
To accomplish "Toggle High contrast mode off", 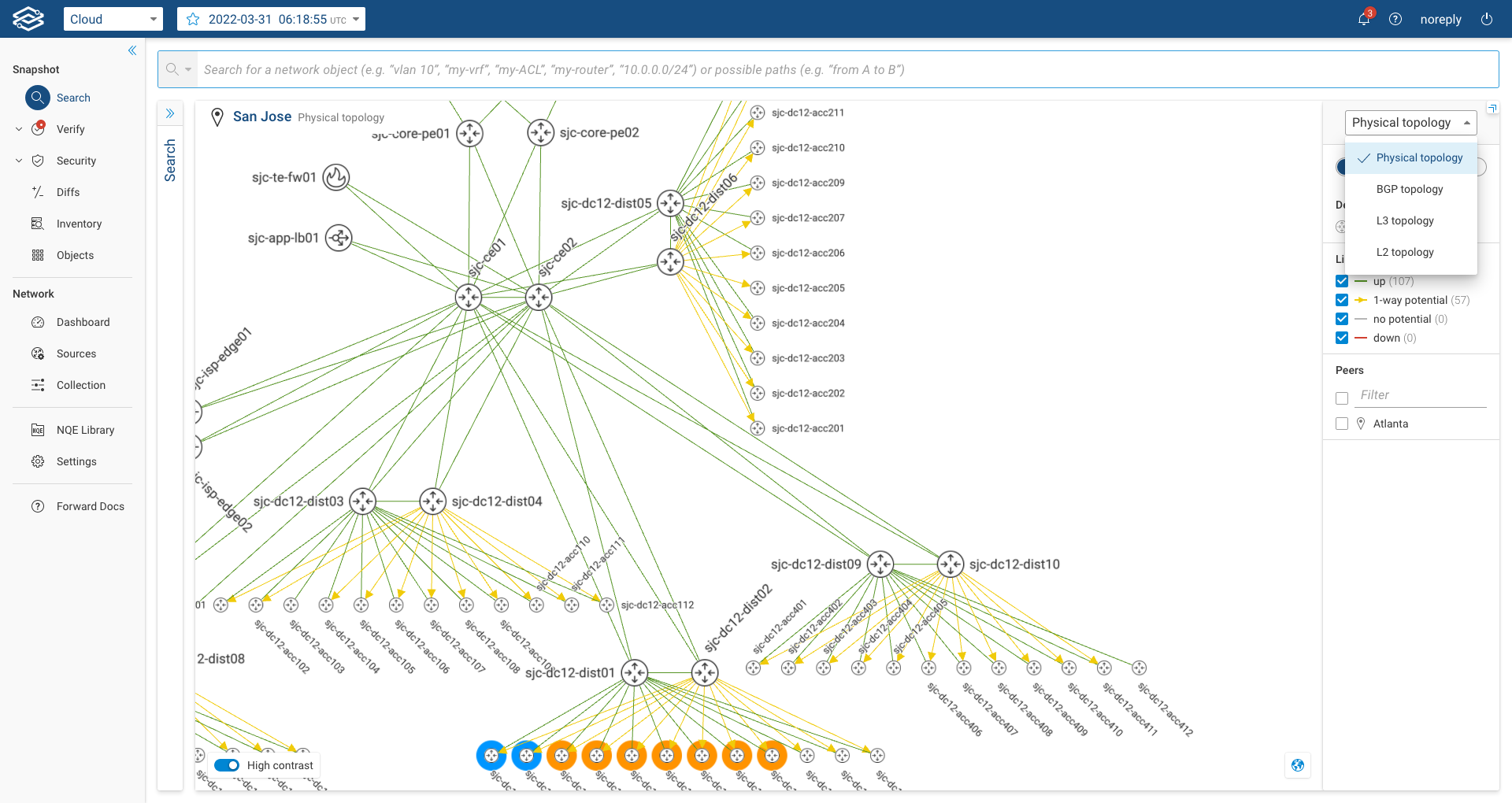I will (x=227, y=765).
